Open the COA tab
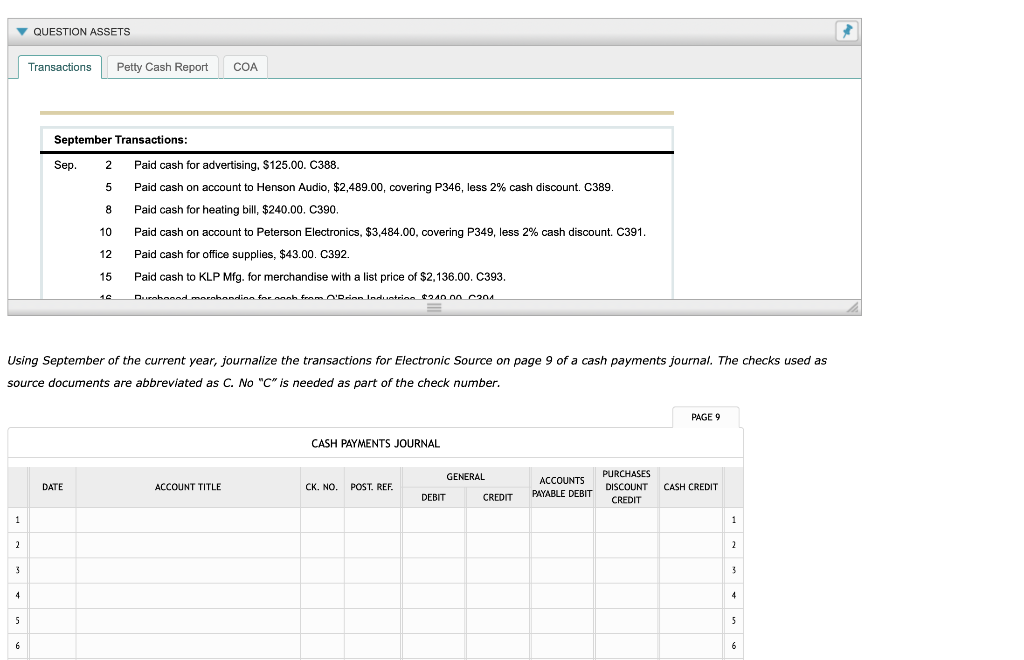Viewport: 1024px width, 660px height. tap(246, 67)
